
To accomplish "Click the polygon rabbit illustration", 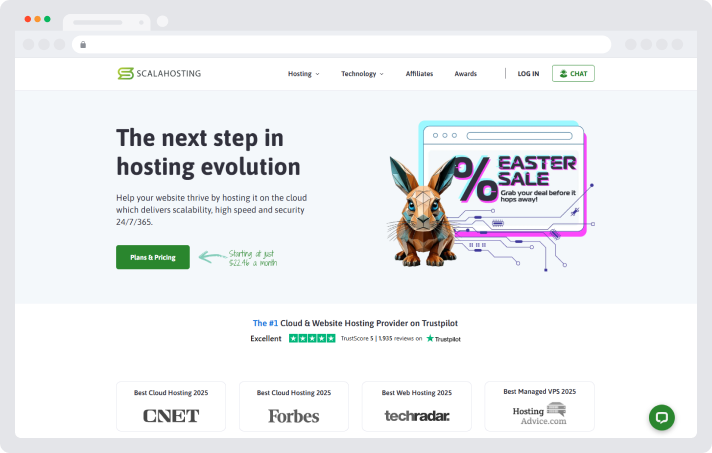I will (422, 211).
